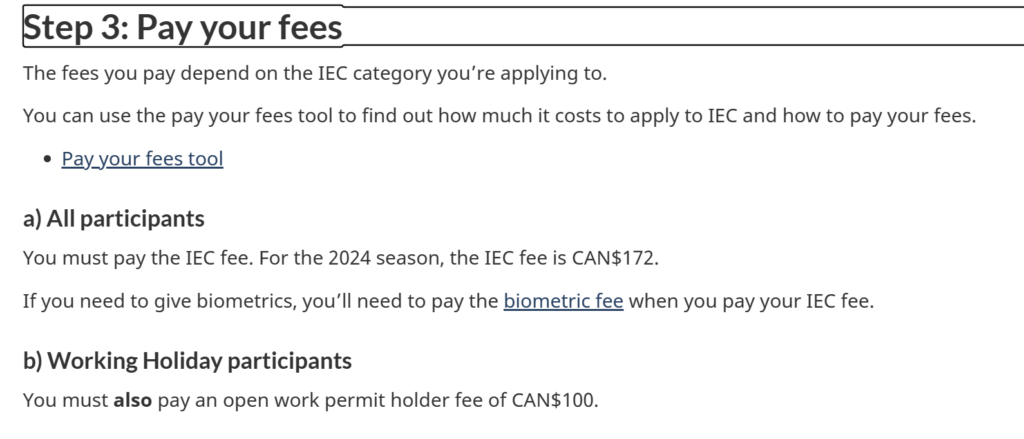Image resolution: width=1024 pixels, height=439 pixels.
Task: Click the sentence starting "The fees you pay depend"
Action: pyautogui.click(x=314, y=74)
